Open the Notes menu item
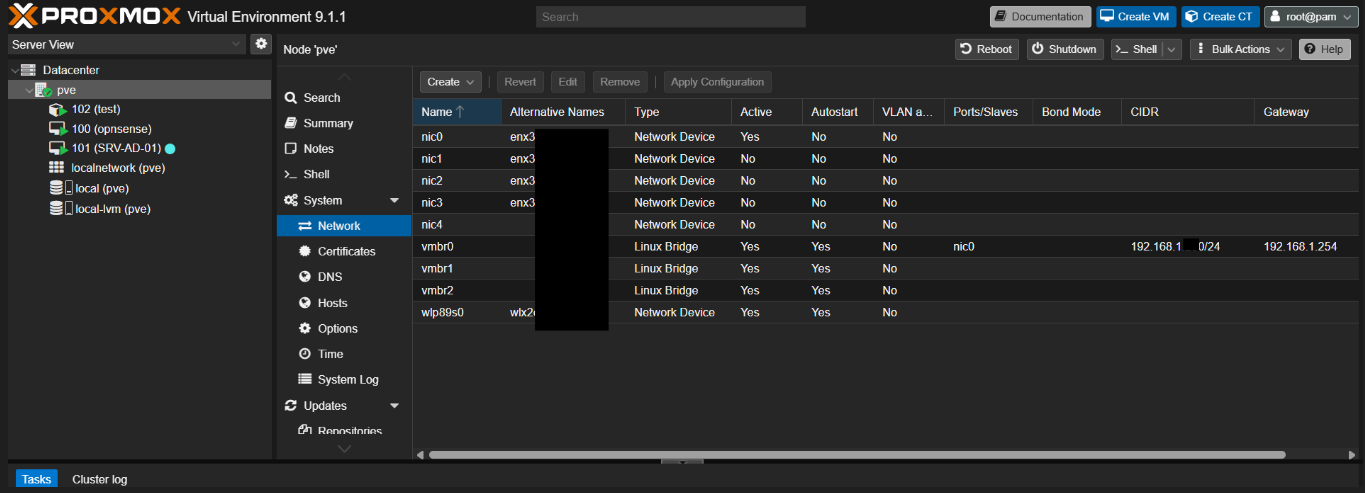 (343, 149)
